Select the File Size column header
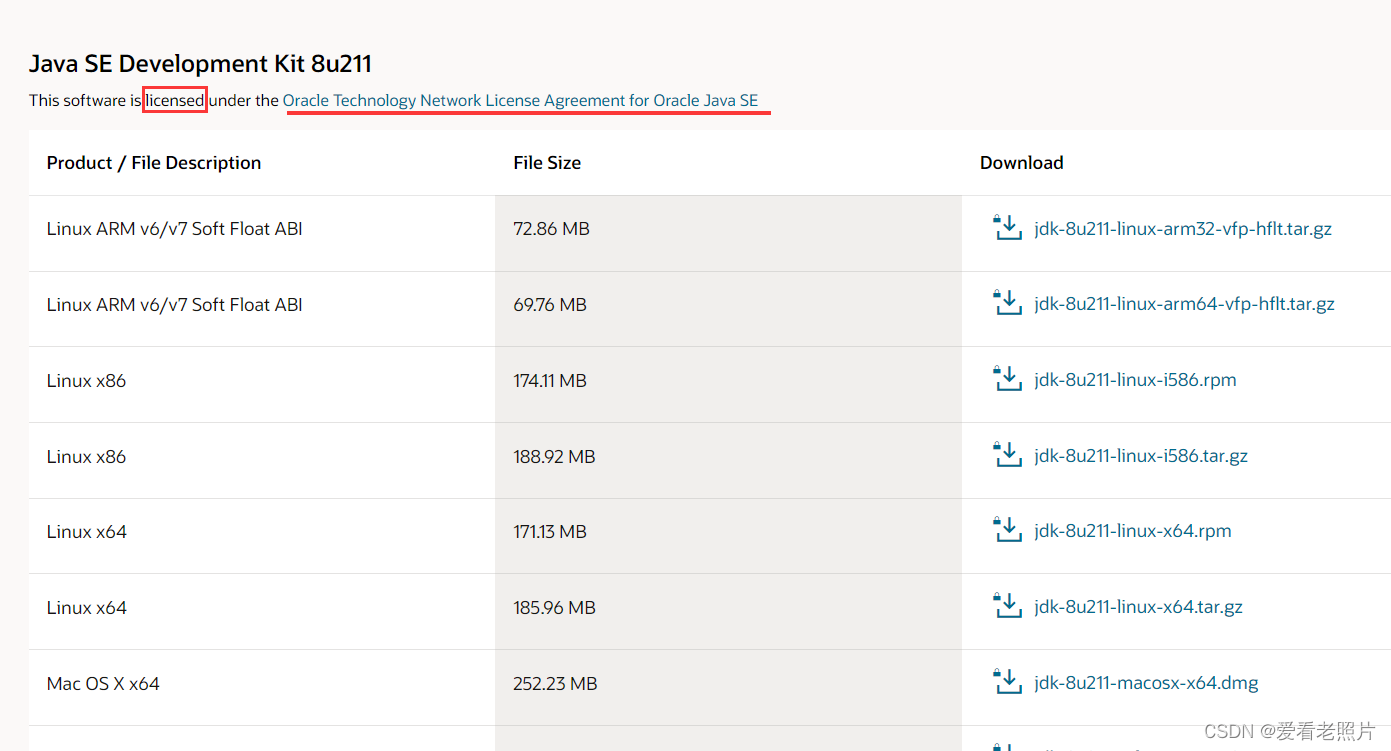Viewport: 1391px width, 751px height. (x=547, y=163)
